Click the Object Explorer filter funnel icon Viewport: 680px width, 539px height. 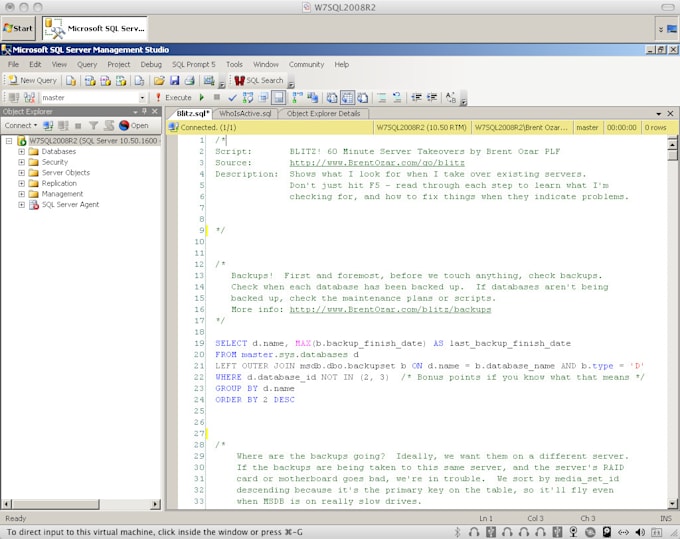pyautogui.click(x=93, y=126)
